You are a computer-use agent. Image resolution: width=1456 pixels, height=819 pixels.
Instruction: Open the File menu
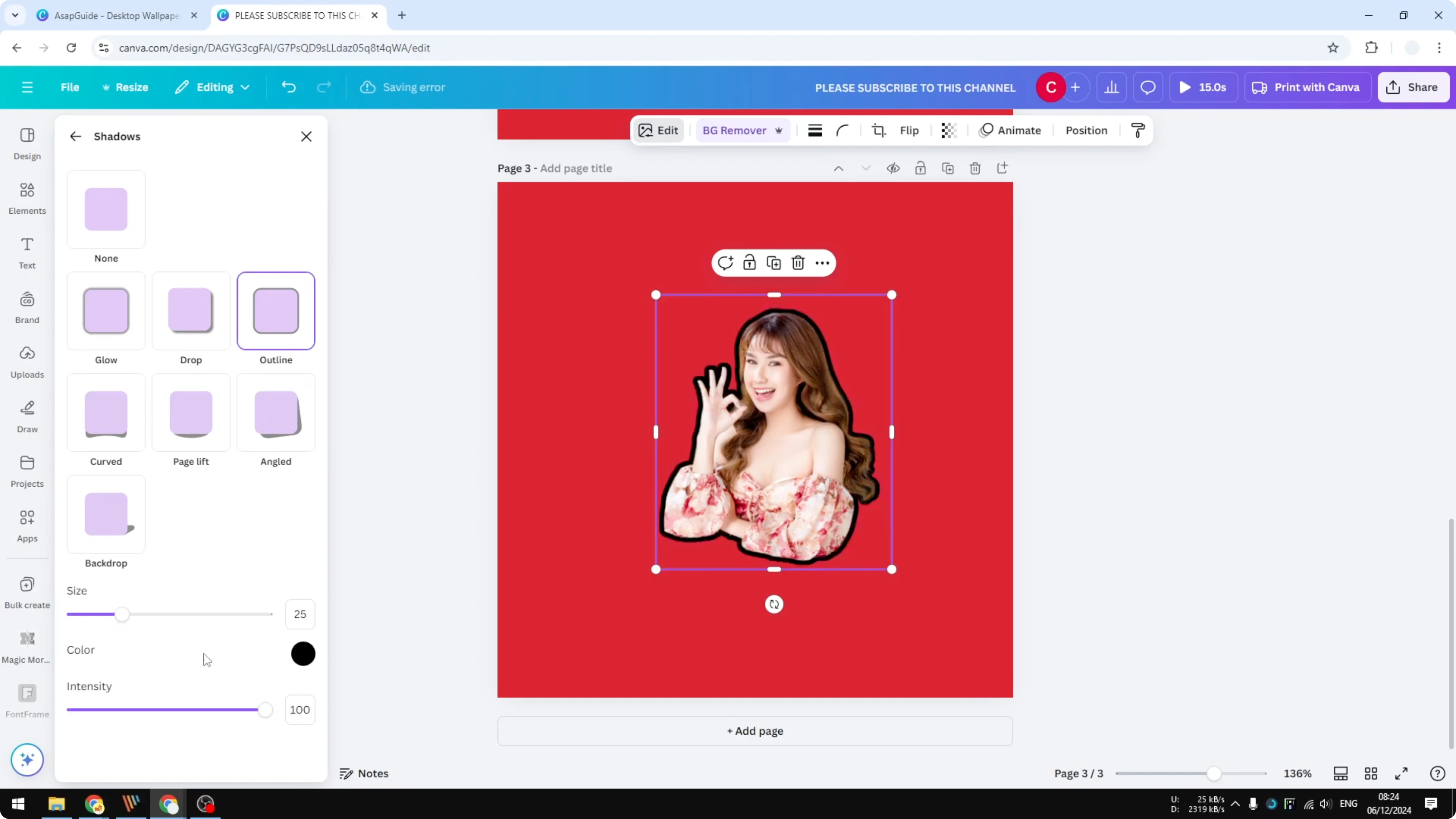click(x=70, y=87)
